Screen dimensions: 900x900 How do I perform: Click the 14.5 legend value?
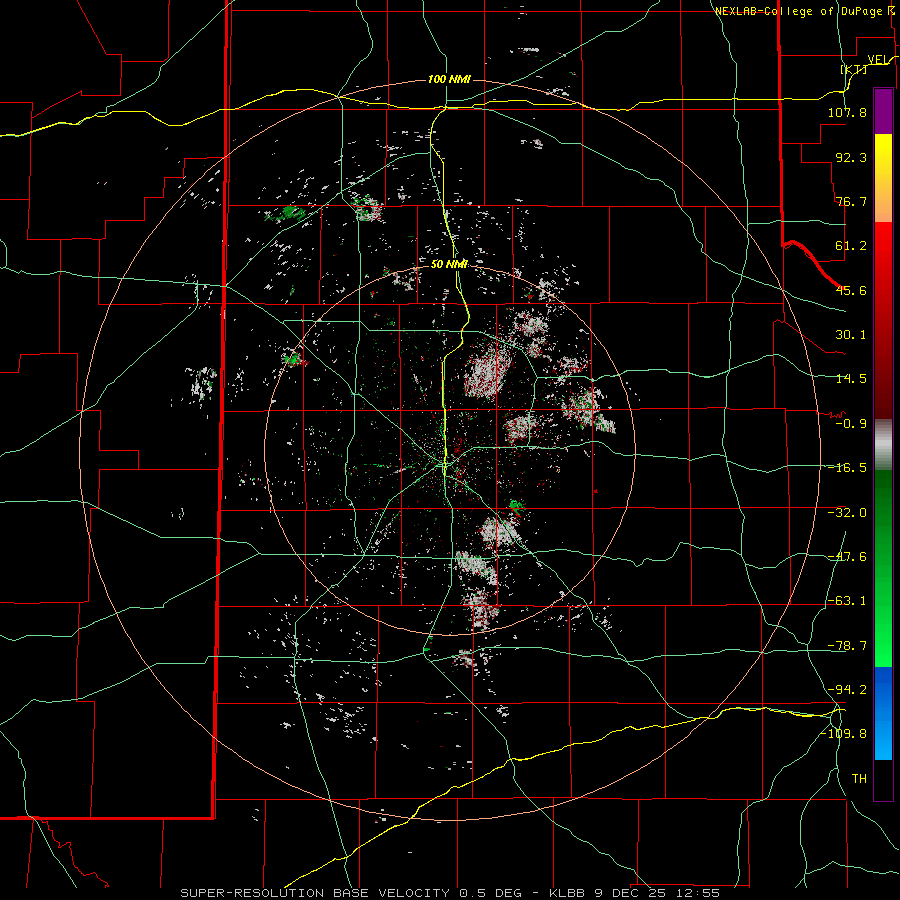point(851,379)
